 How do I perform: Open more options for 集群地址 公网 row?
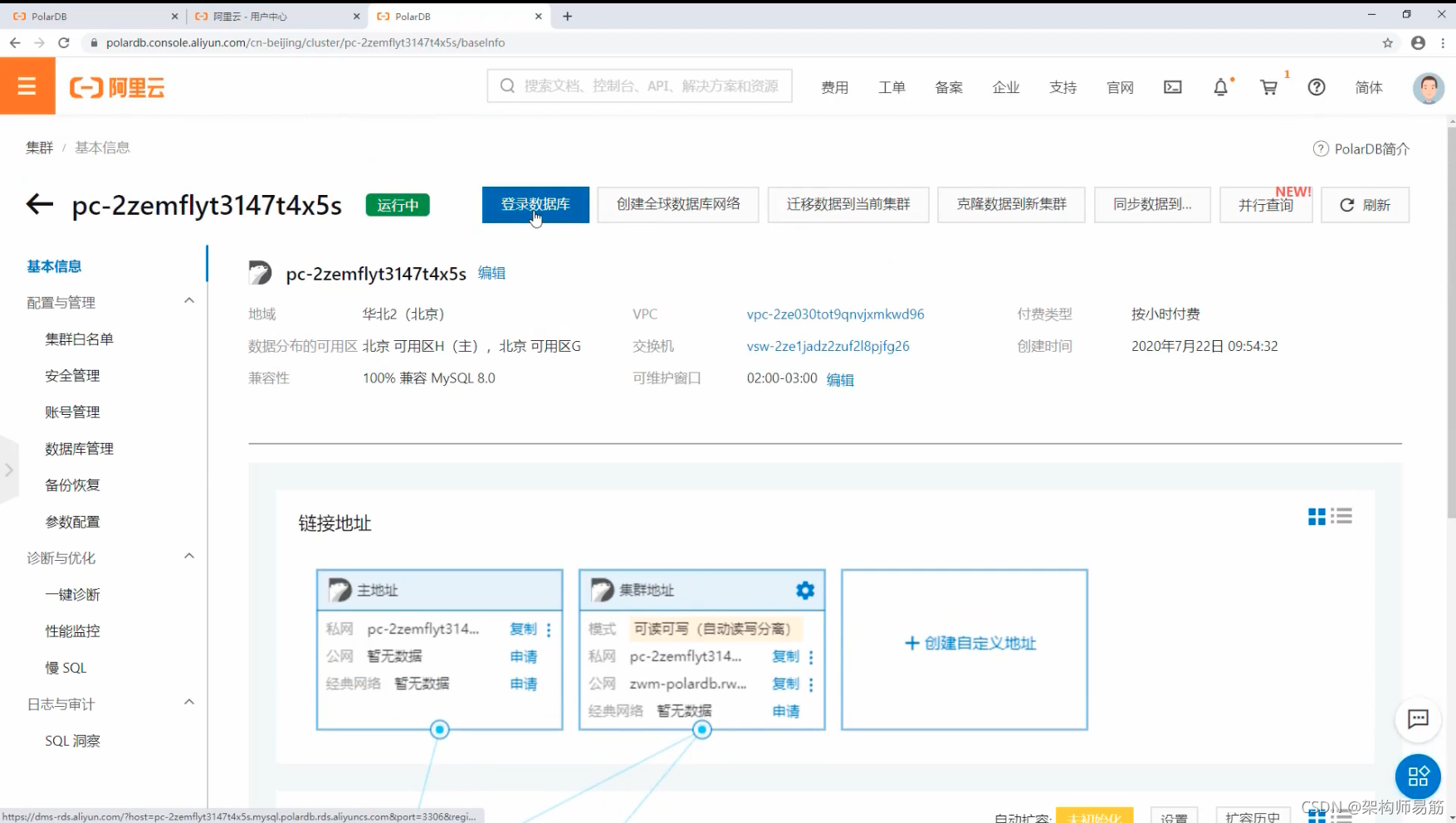[811, 684]
